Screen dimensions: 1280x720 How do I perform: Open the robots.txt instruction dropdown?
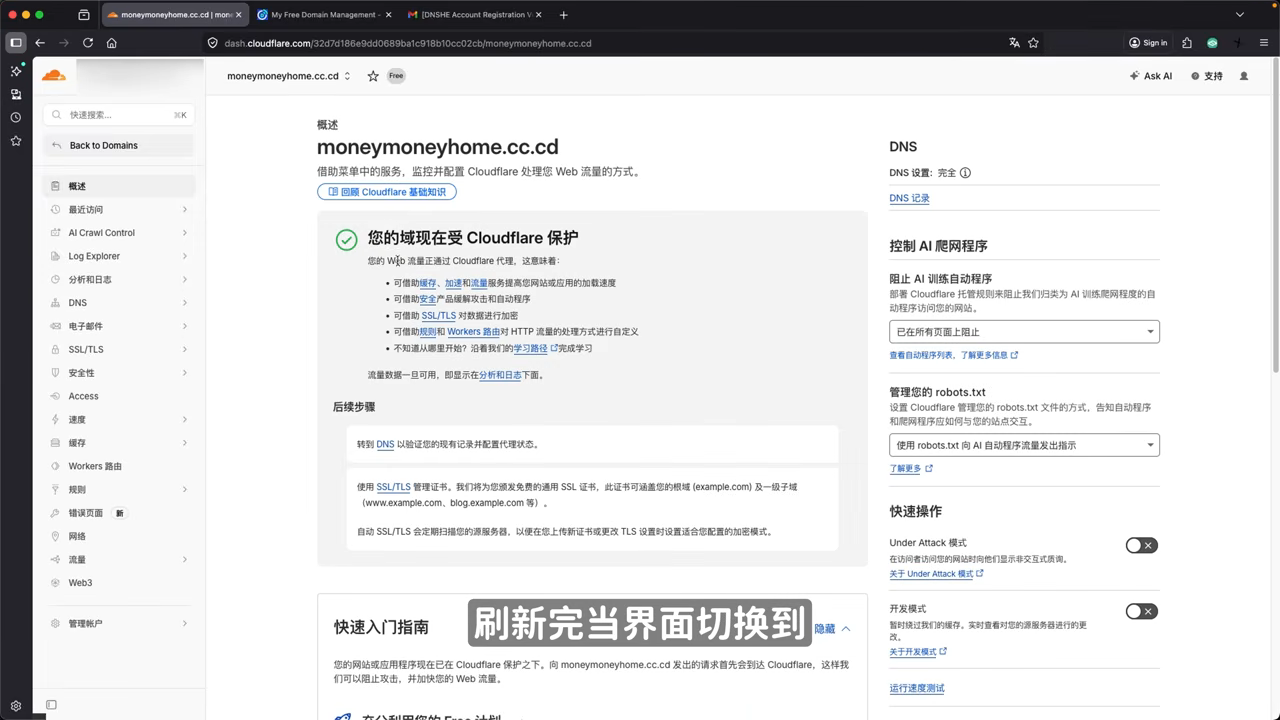point(1024,445)
